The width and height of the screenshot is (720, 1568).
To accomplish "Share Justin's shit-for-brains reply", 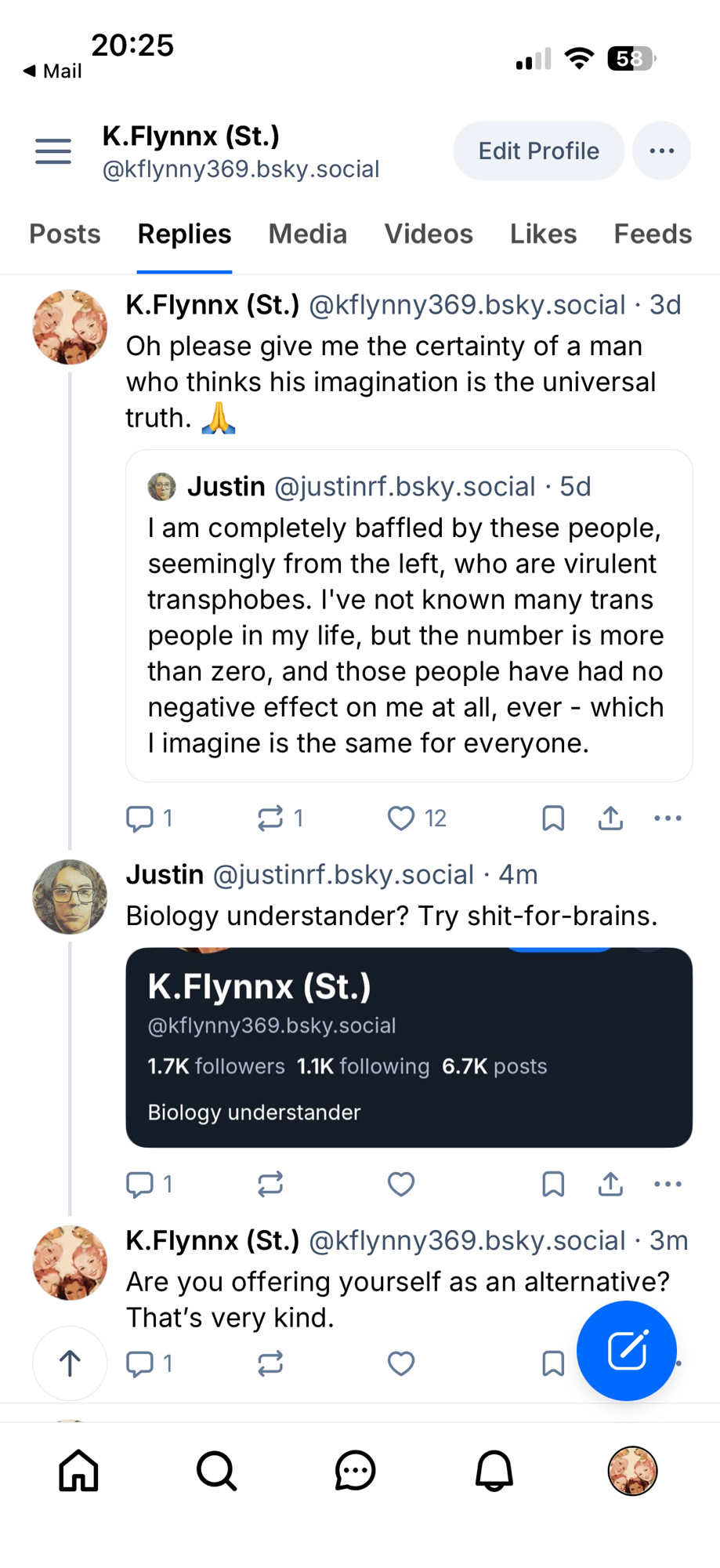I will pyautogui.click(x=610, y=1184).
